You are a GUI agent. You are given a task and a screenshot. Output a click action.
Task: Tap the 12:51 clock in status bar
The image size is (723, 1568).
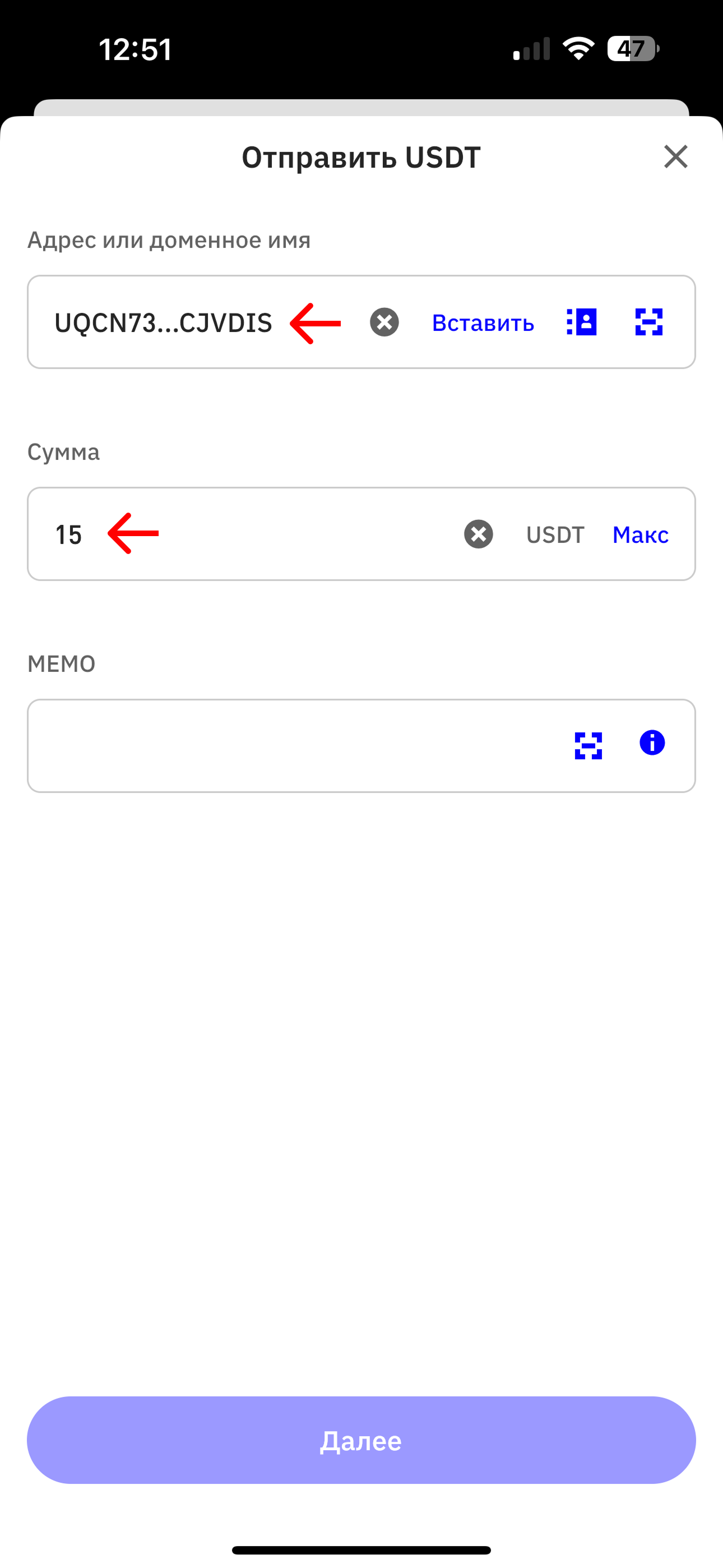click(135, 49)
